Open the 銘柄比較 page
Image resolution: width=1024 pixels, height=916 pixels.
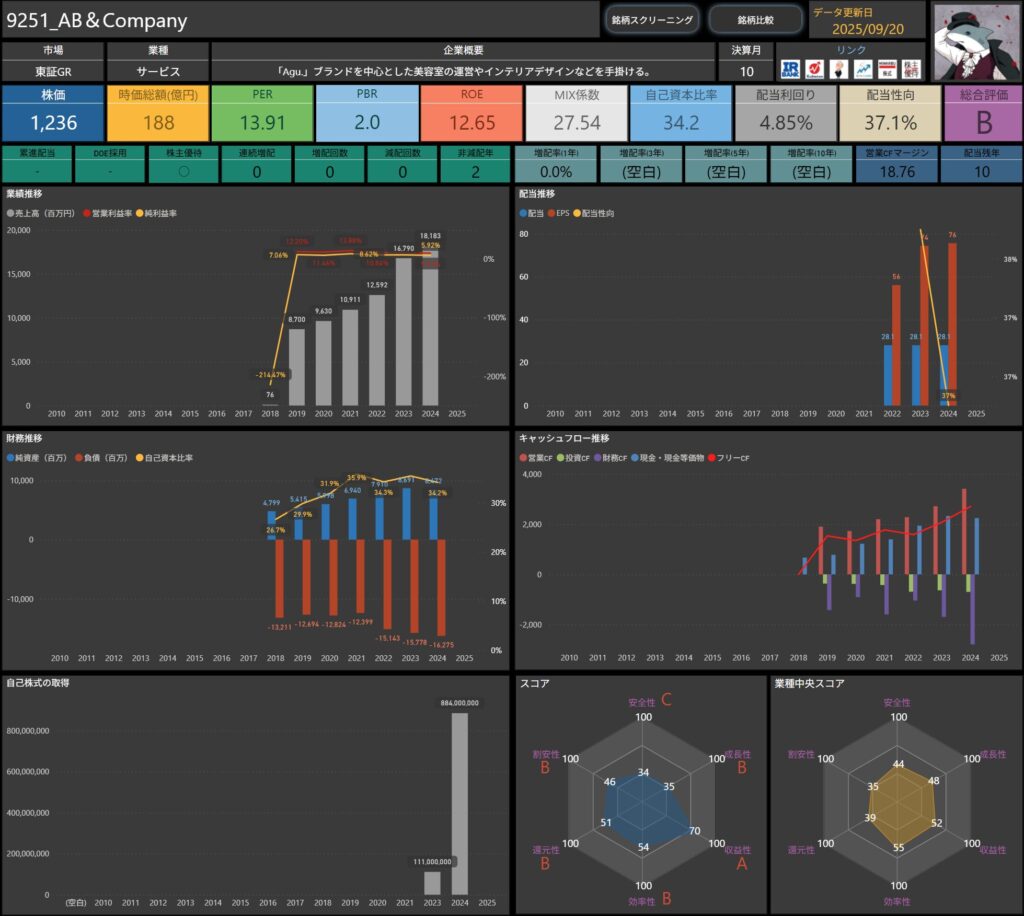tap(755, 20)
